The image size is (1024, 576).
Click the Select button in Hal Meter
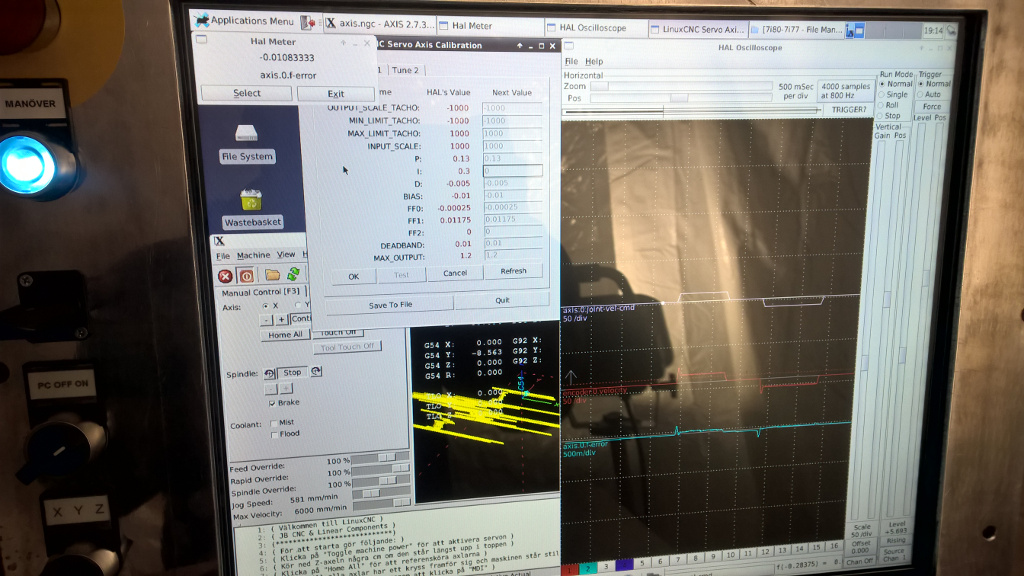tap(247, 93)
